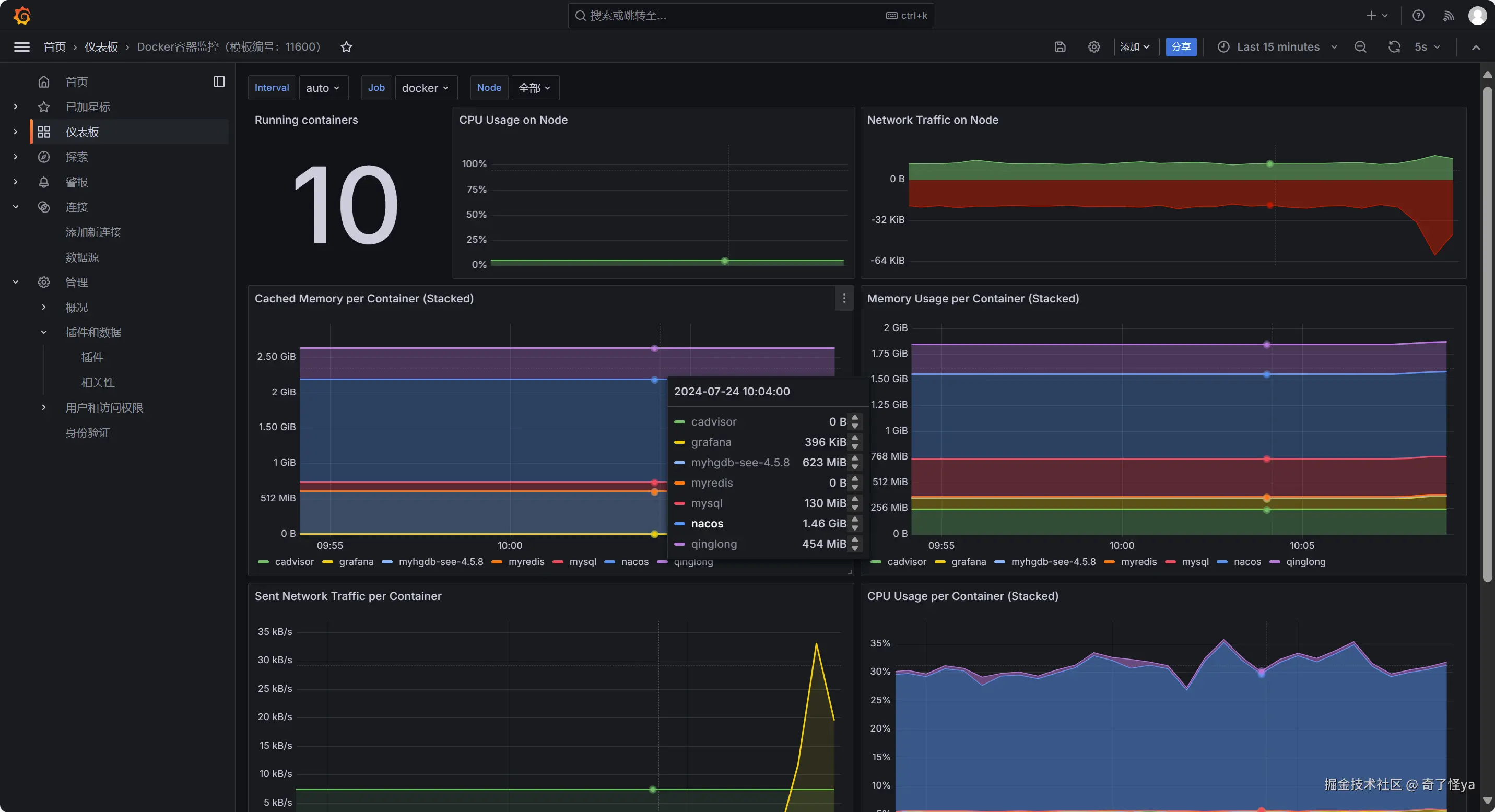Open the Interval auto dropdown
This screenshot has height=812, width=1495.
(323, 88)
